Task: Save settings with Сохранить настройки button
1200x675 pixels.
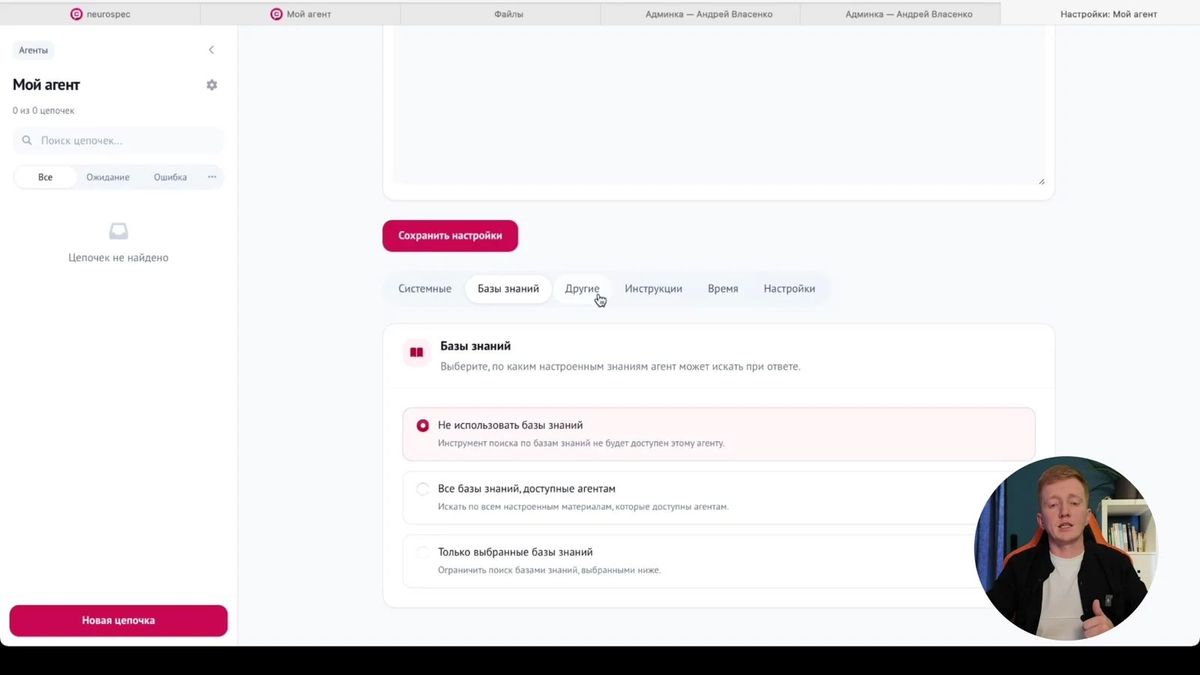Action: [x=450, y=236]
